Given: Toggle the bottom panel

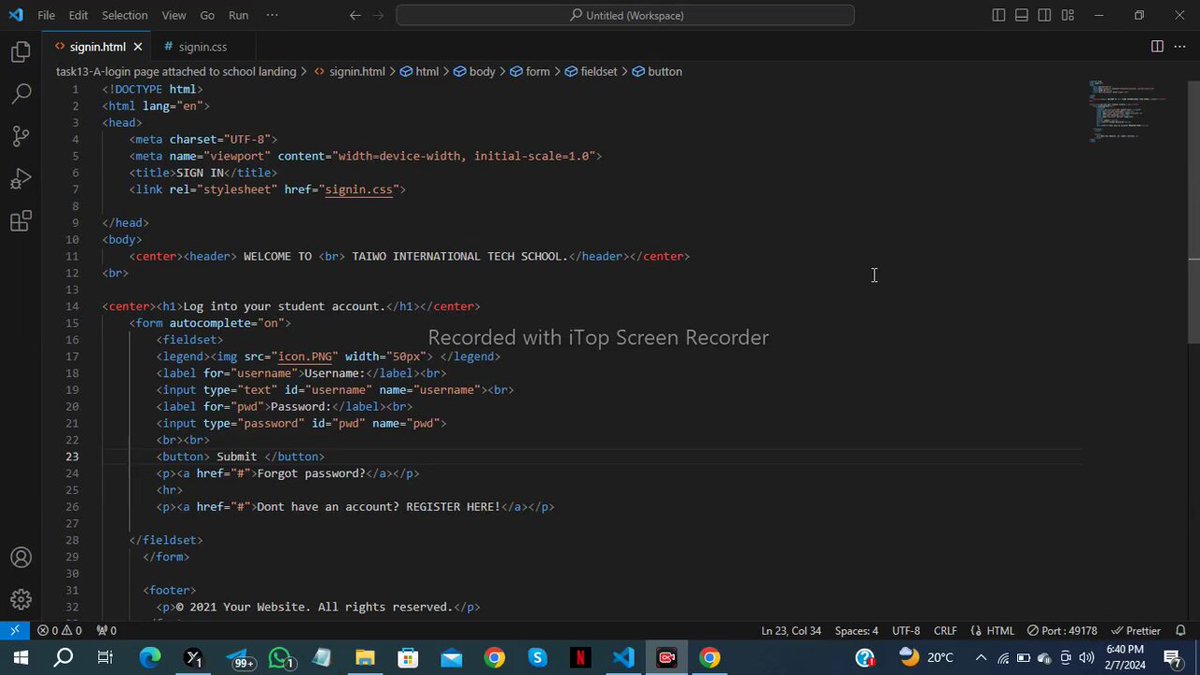Looking at the screenshot, I should click(x=1022, y=15).
